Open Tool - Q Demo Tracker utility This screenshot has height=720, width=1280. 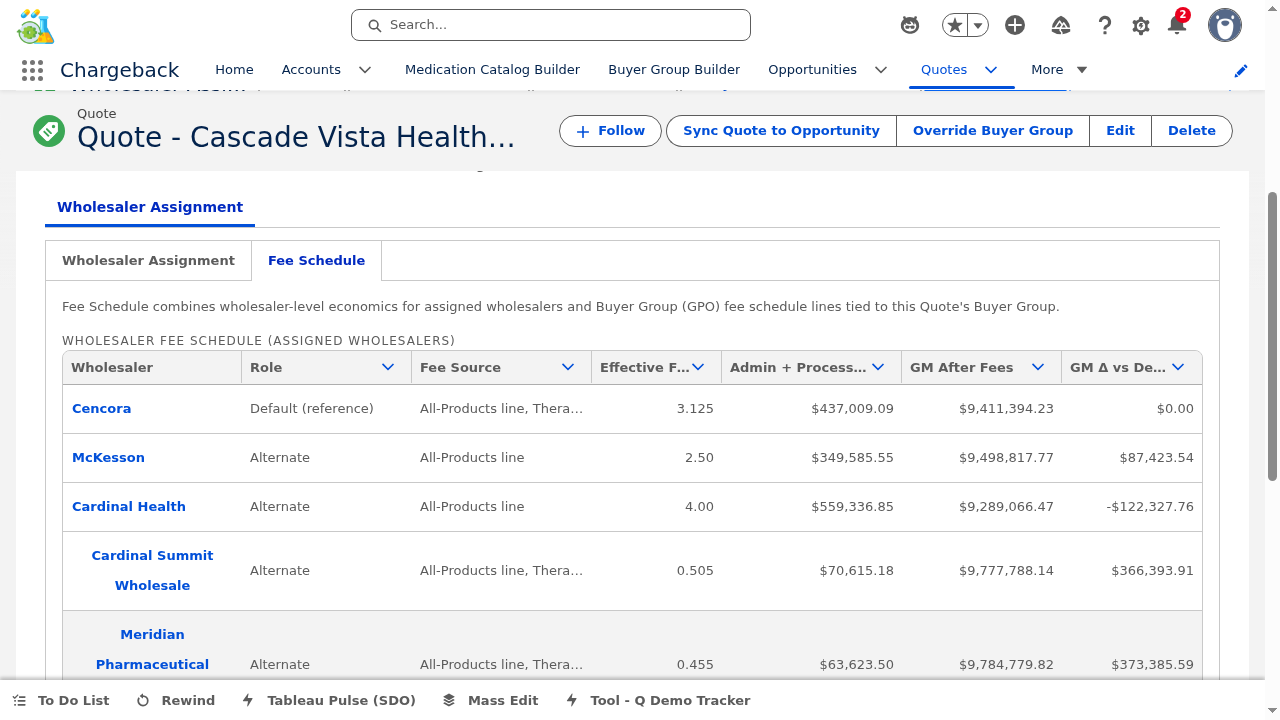tap(658, 700)
